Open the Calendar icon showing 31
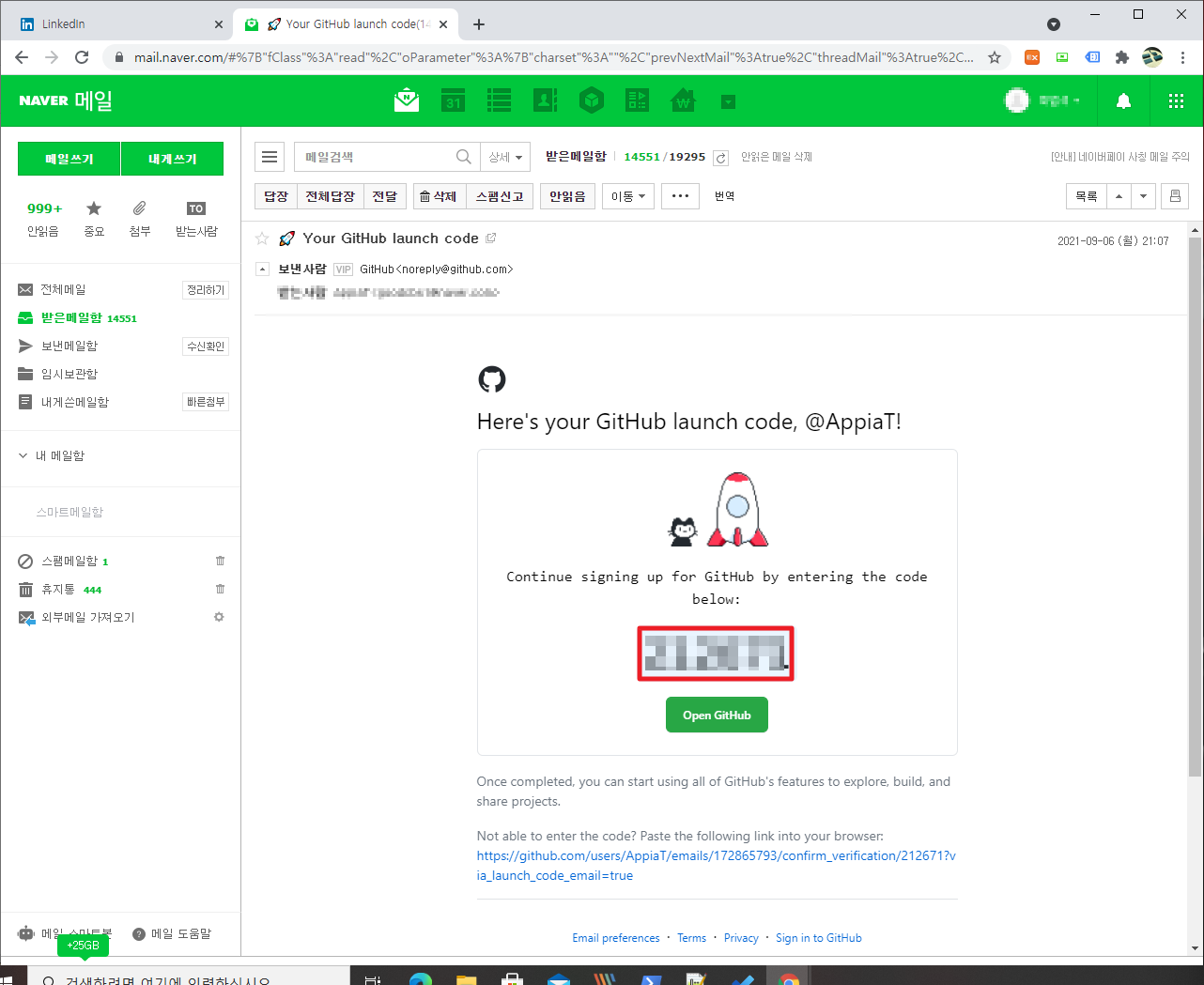This screenshot has width=1204, height=985. [454, 100]
